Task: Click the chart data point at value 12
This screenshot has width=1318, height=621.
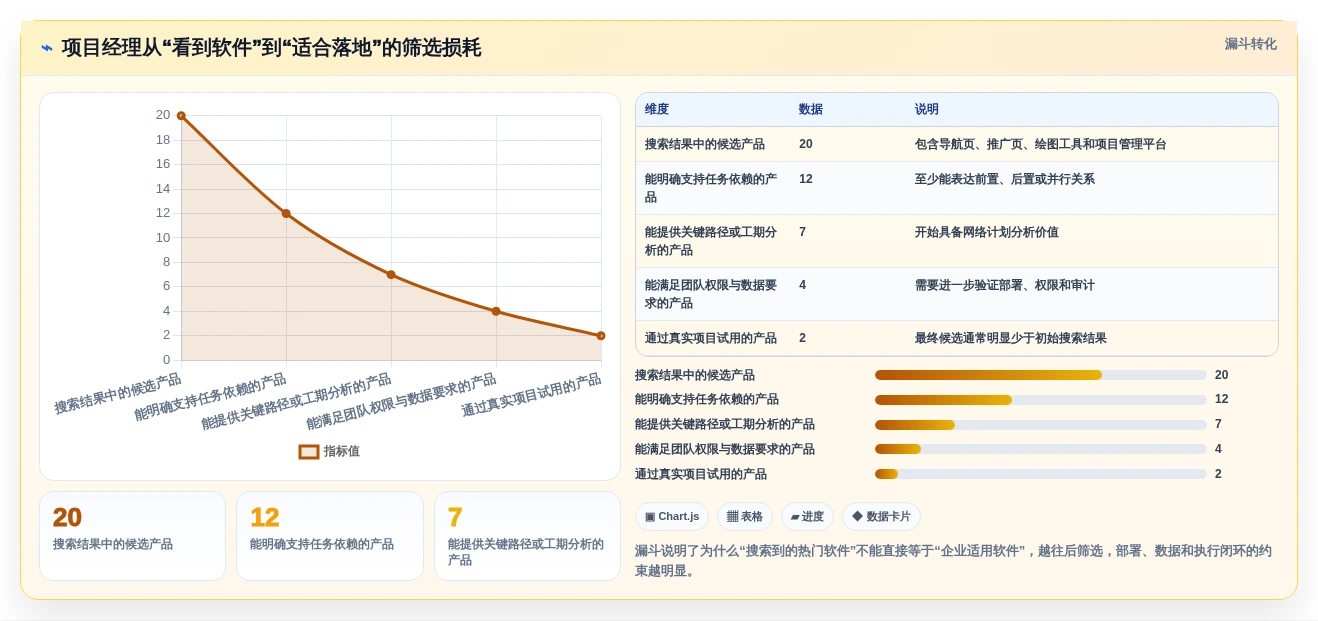Action: pyautogui.click(x=286, y=213)
